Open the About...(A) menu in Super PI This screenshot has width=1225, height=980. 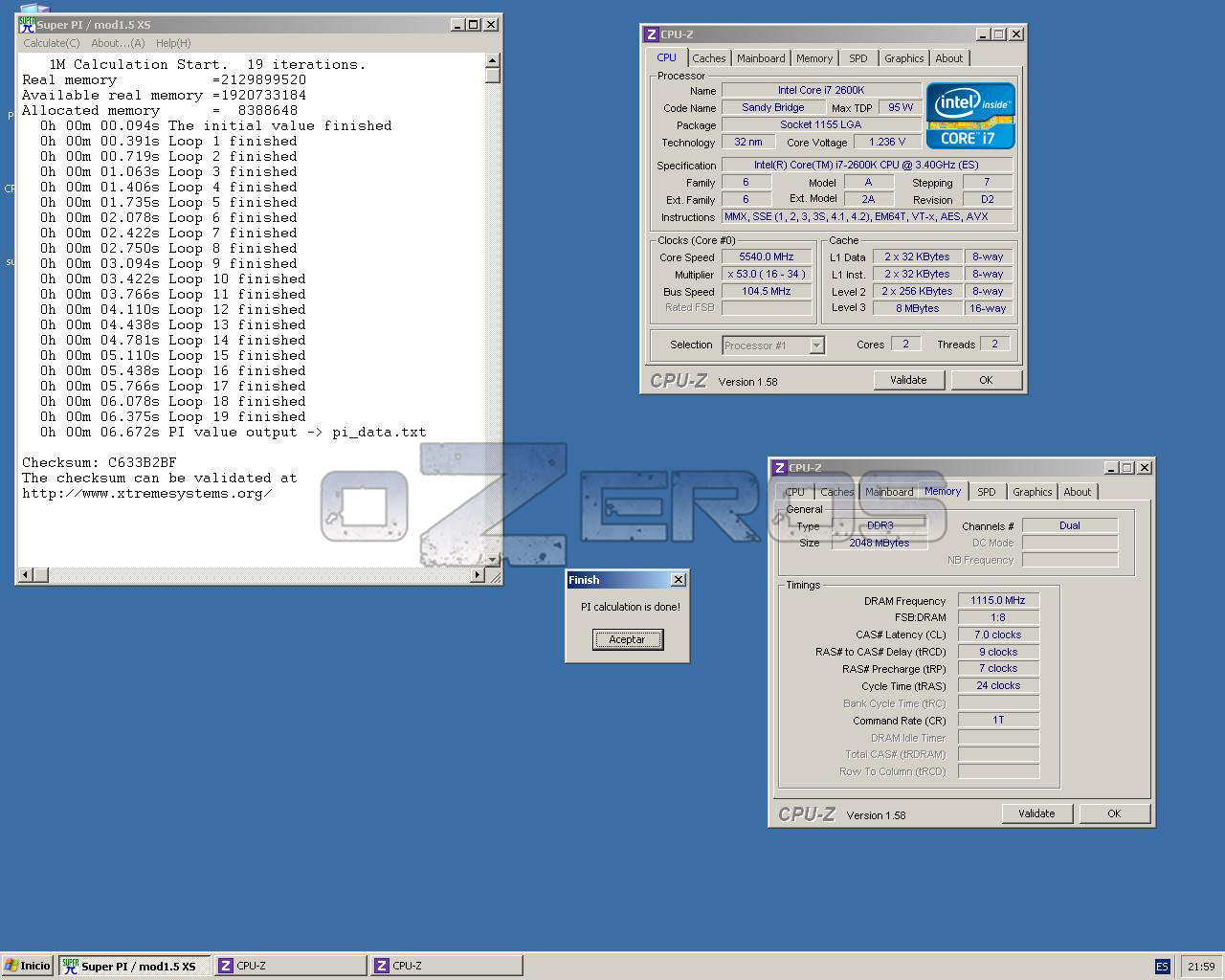(x=118, y=43)
